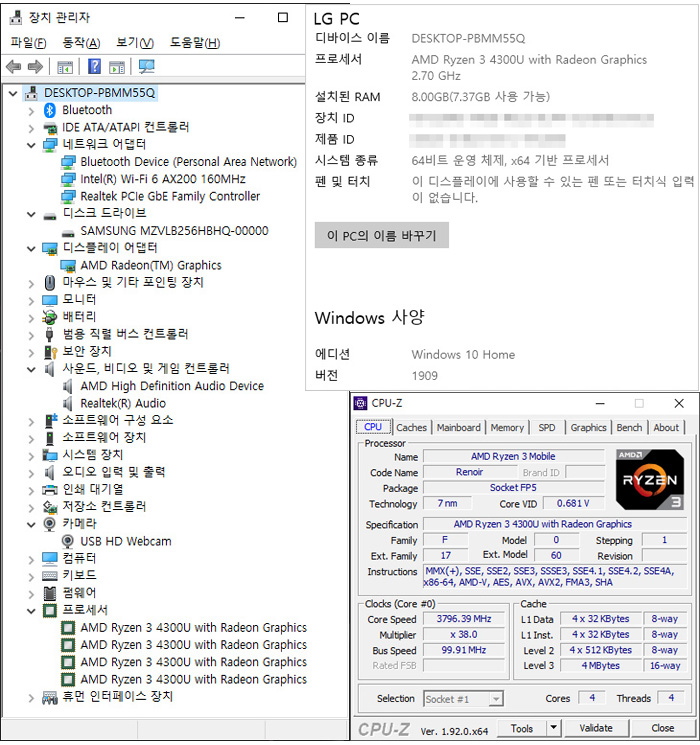Select the Bluetooth device category icon
Image resolution: width=700 pixels, height=745 pixels.
pyautogui.click(x=50, y=110)
